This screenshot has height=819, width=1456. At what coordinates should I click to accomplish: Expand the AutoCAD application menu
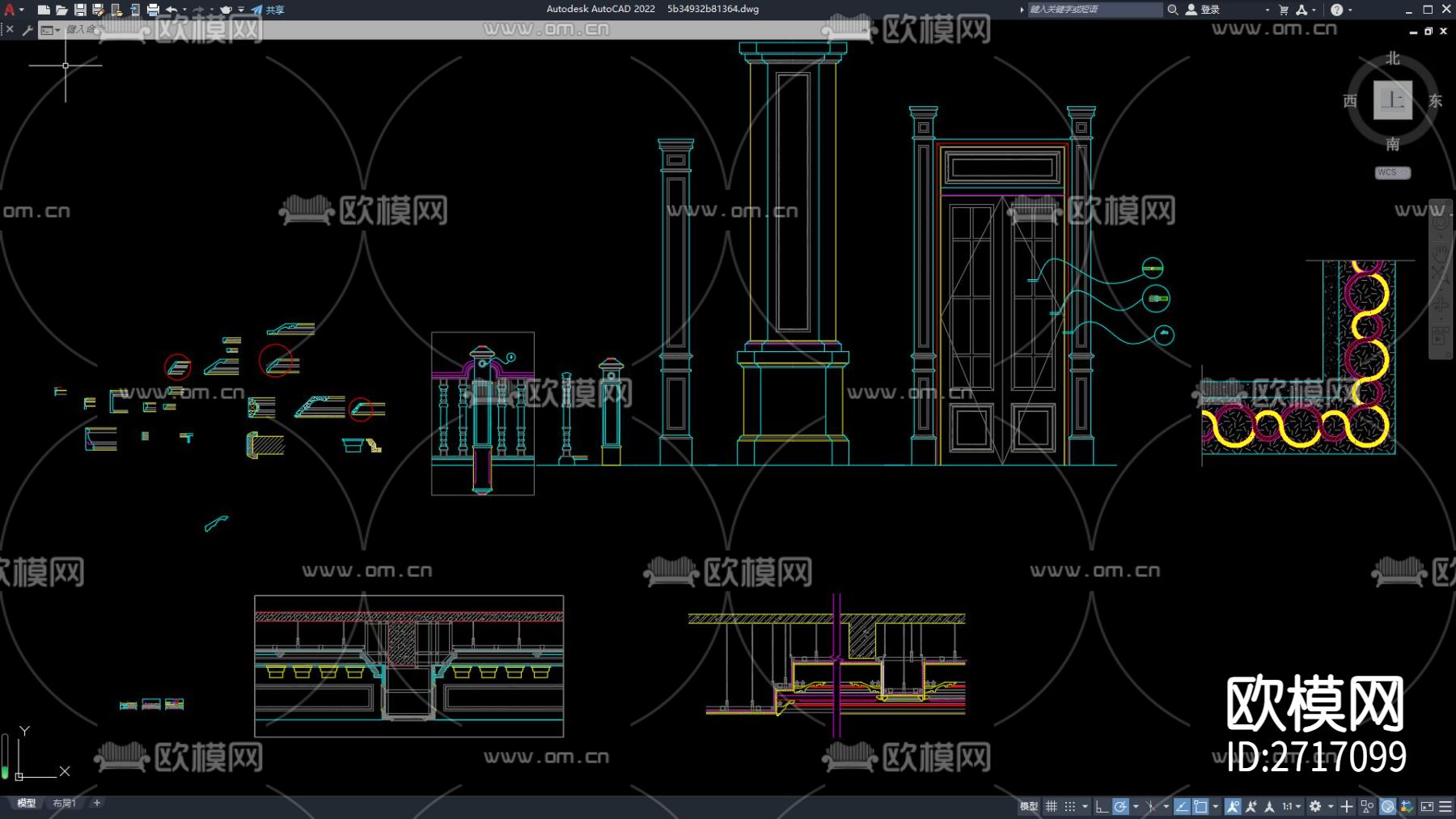[11, 10]
